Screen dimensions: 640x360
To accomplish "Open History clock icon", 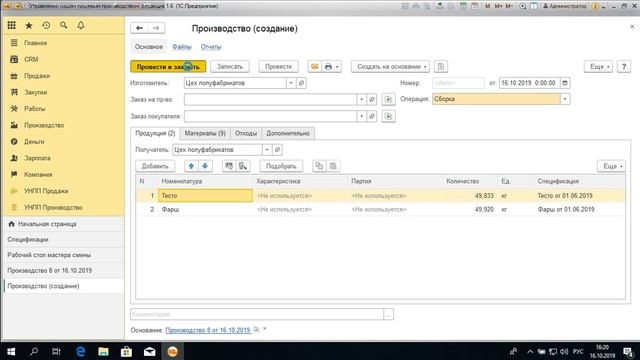I will [x=46, y=25].
